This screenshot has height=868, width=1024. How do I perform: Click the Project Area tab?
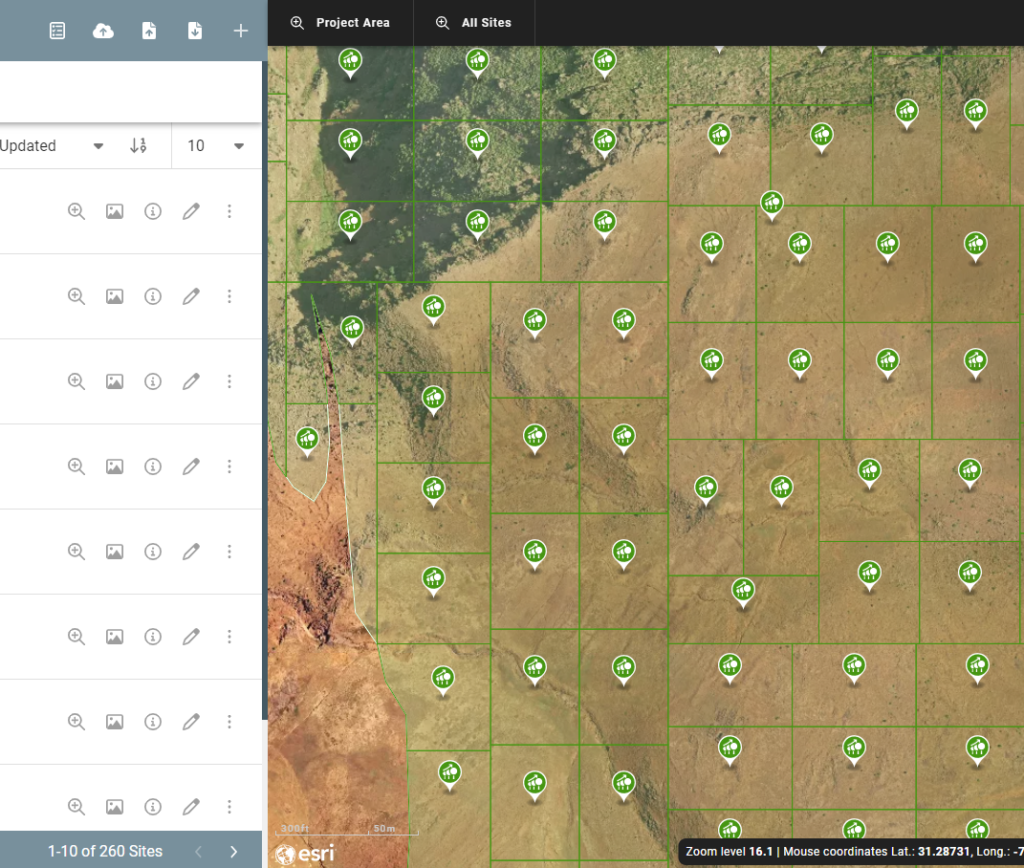(x=340, y=22)
